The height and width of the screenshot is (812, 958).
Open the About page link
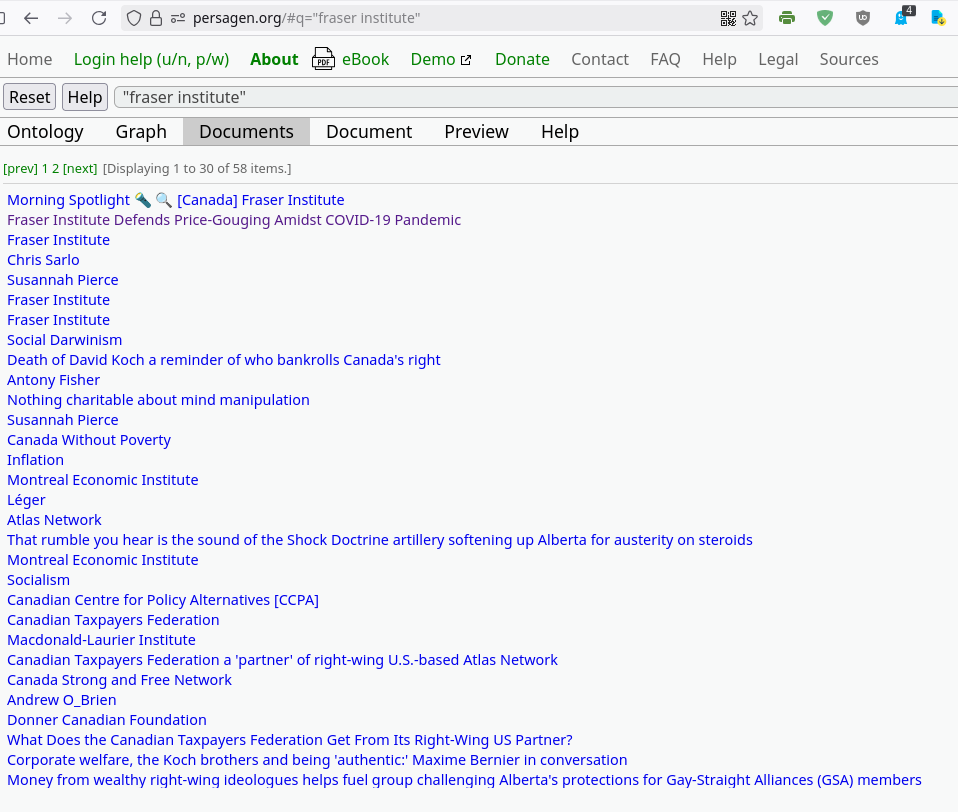point(274,59)
